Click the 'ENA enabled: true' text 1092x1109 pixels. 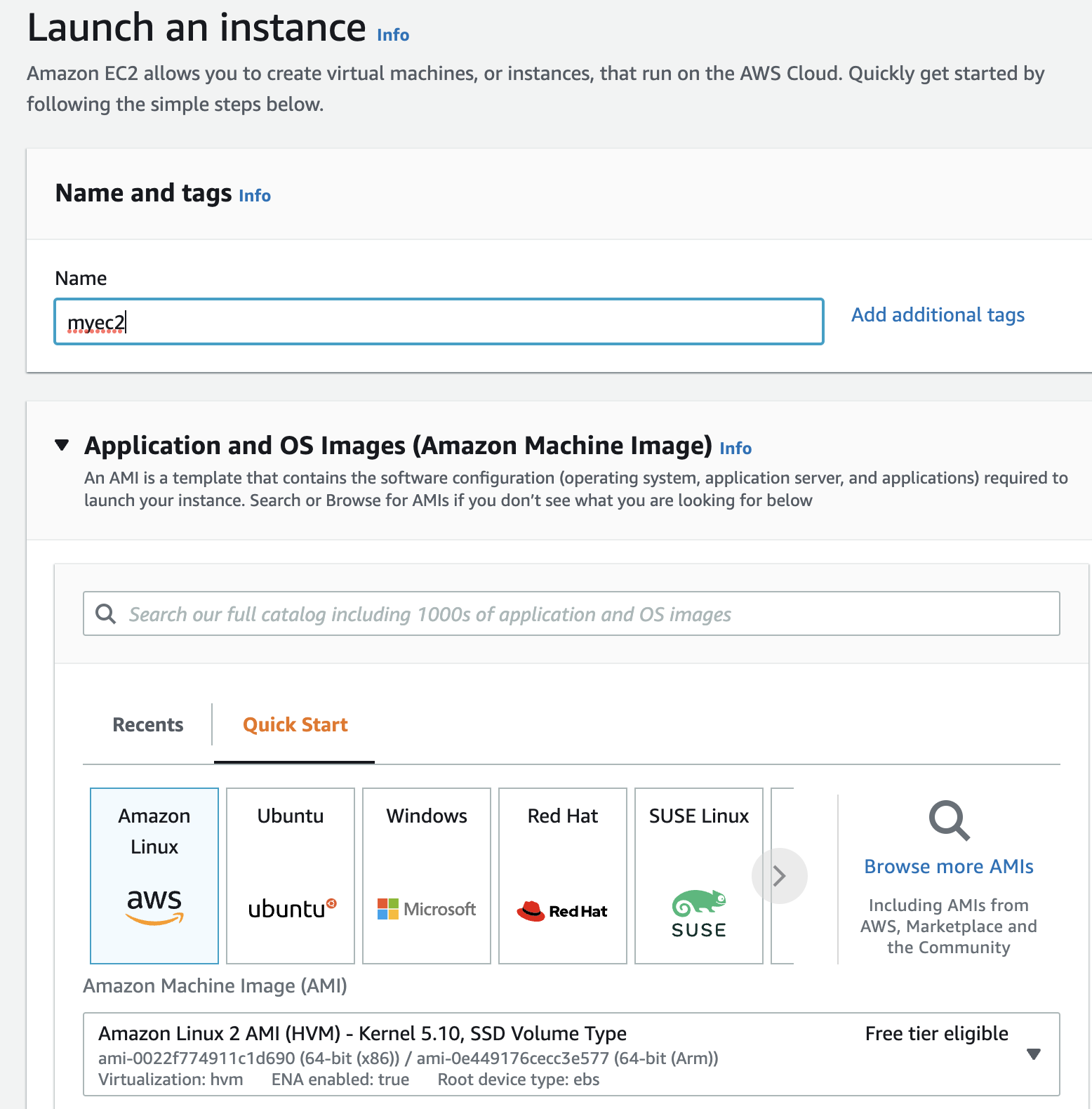[340, 1080]
